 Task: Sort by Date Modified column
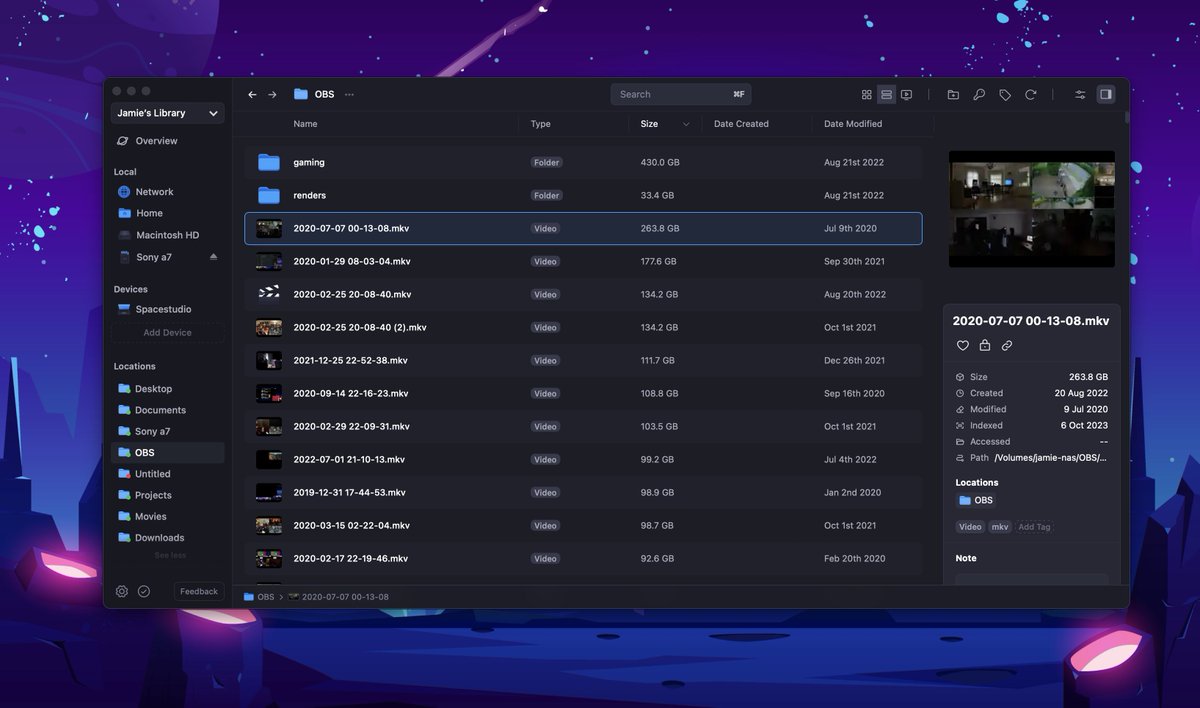tap(853, 124)
